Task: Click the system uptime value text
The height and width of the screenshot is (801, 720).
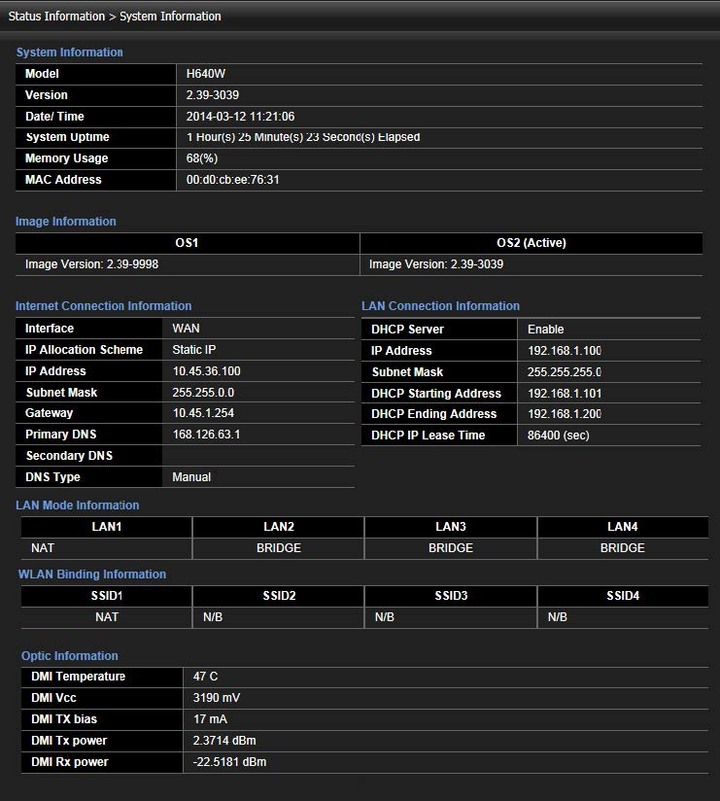Action: click(303, 137)
